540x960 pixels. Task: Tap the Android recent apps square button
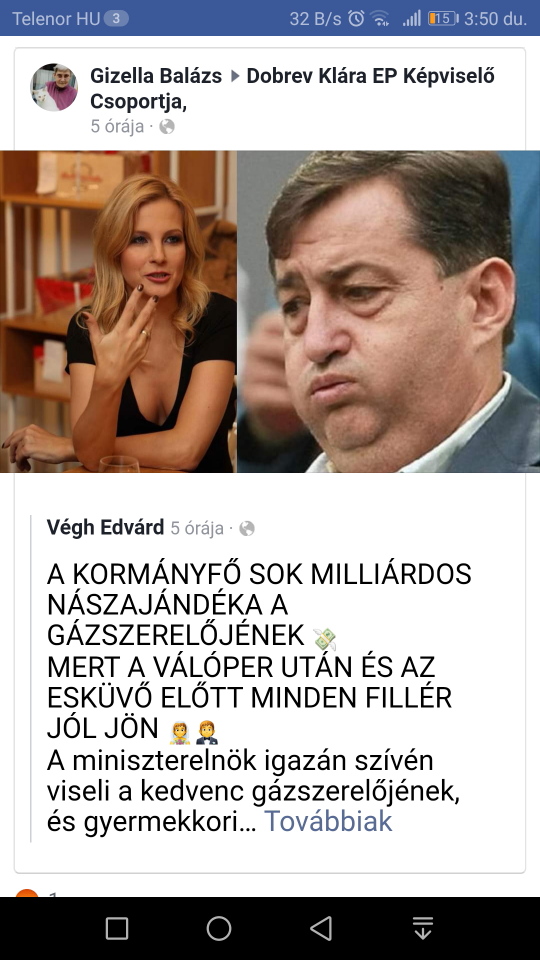coord(117,928)
